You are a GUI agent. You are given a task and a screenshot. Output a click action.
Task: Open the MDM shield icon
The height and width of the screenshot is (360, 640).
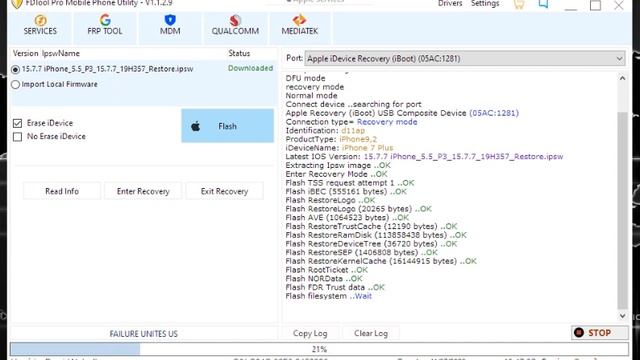pyautogui.click(x=170, y=20)
